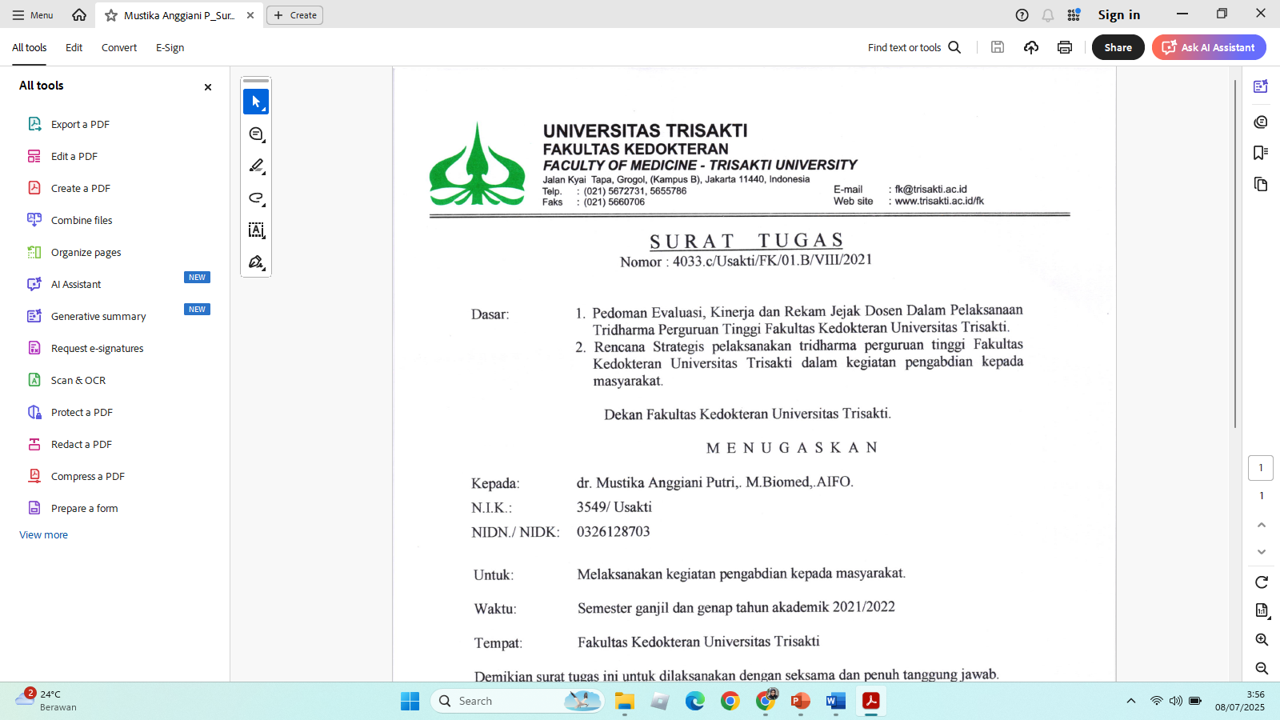Go to next page arrow
Viewport: 1280px width, 720px height.
click(1261, 552)
